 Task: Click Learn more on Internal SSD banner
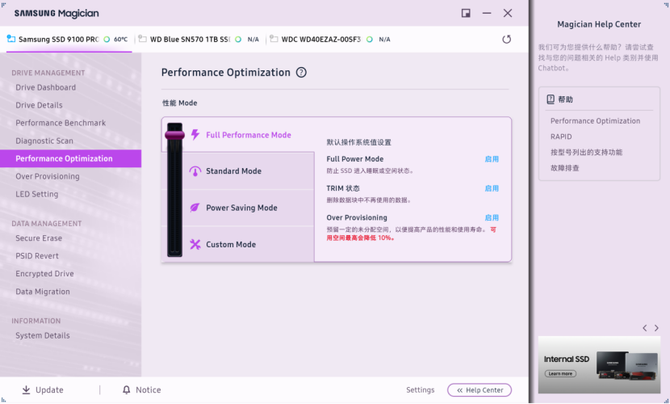coord(560,374)
